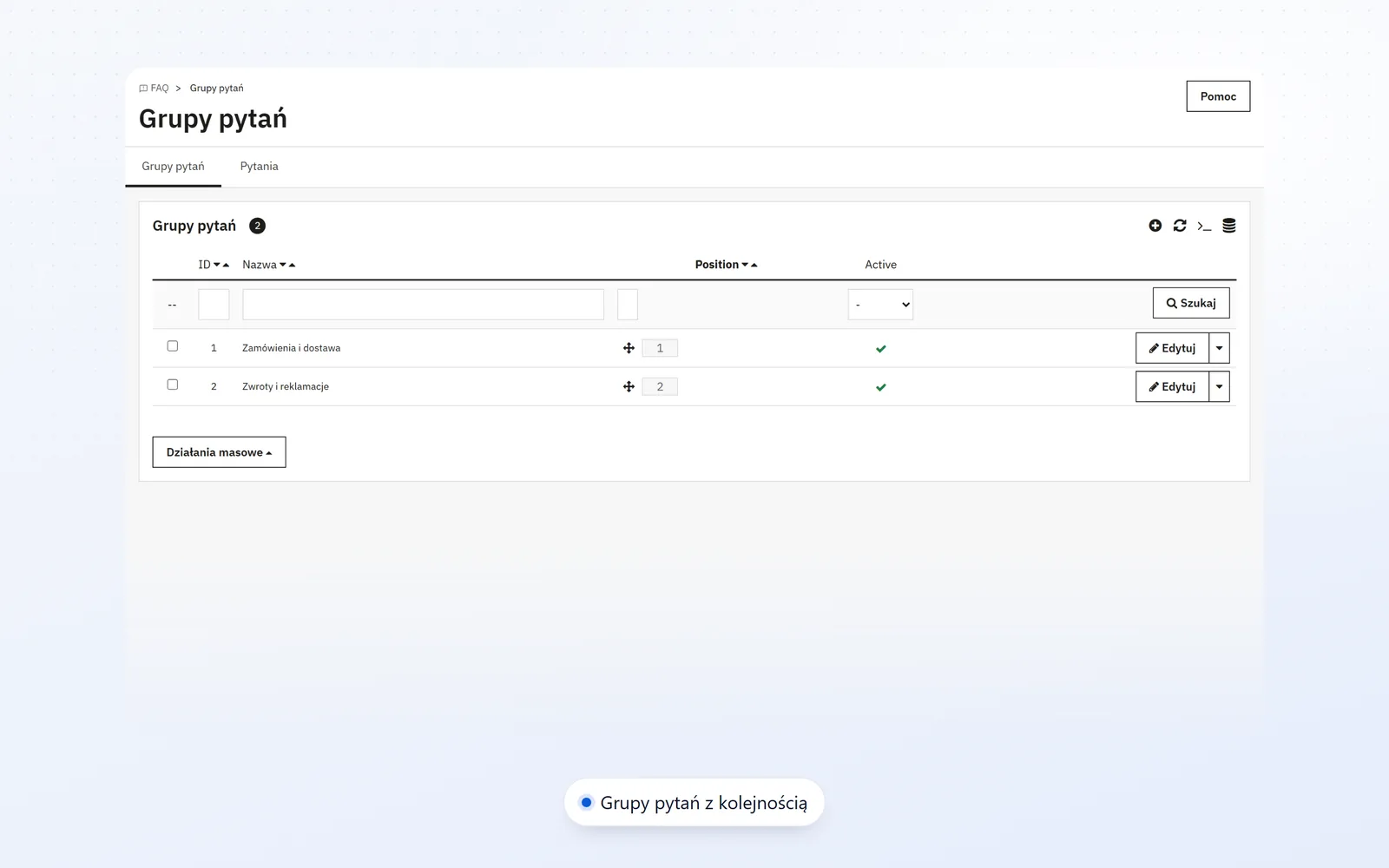
Task: Open the Pomoc help button
Action: point(1218,96)
